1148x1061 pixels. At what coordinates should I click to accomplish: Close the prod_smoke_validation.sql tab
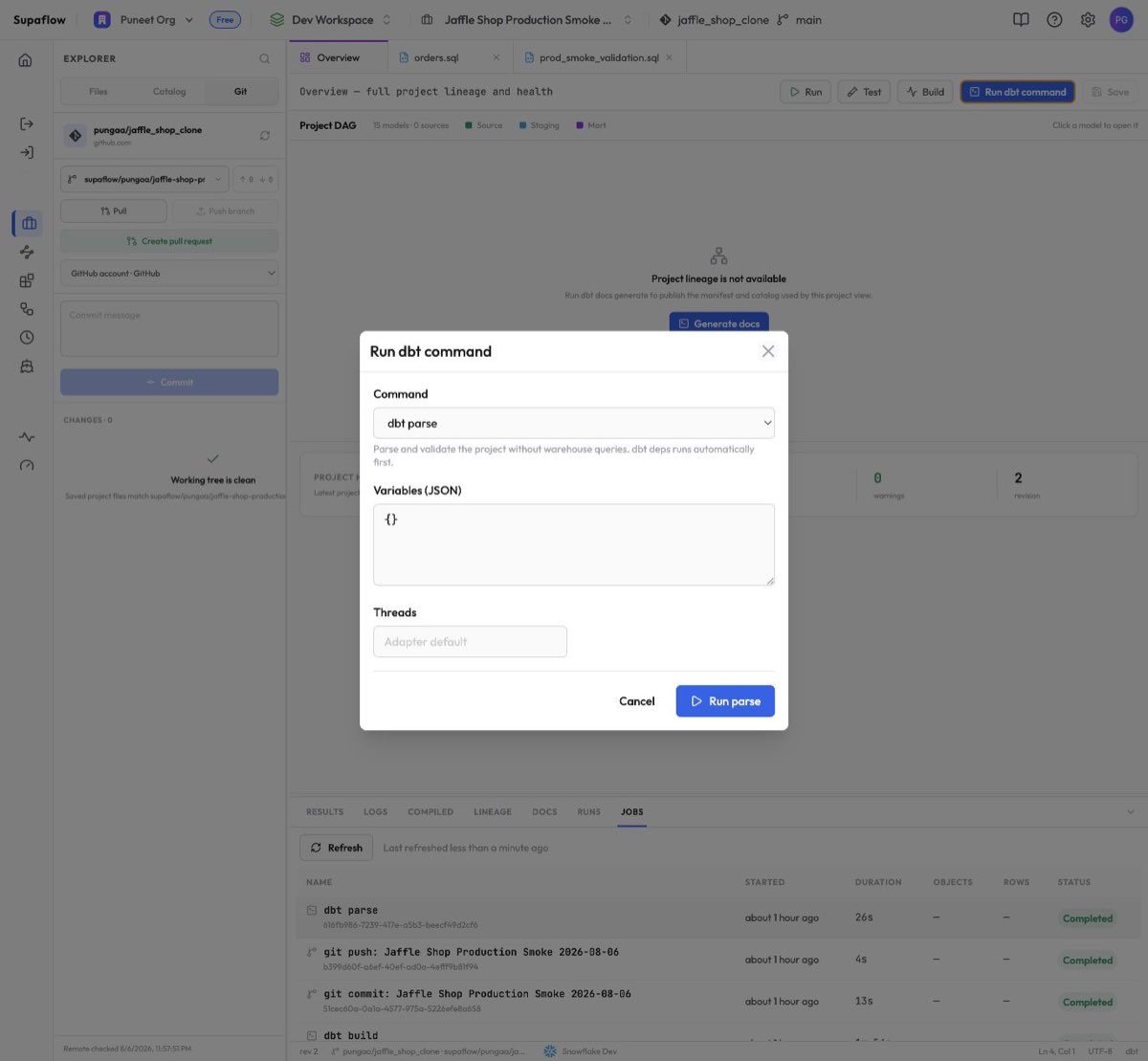(669, 57)
